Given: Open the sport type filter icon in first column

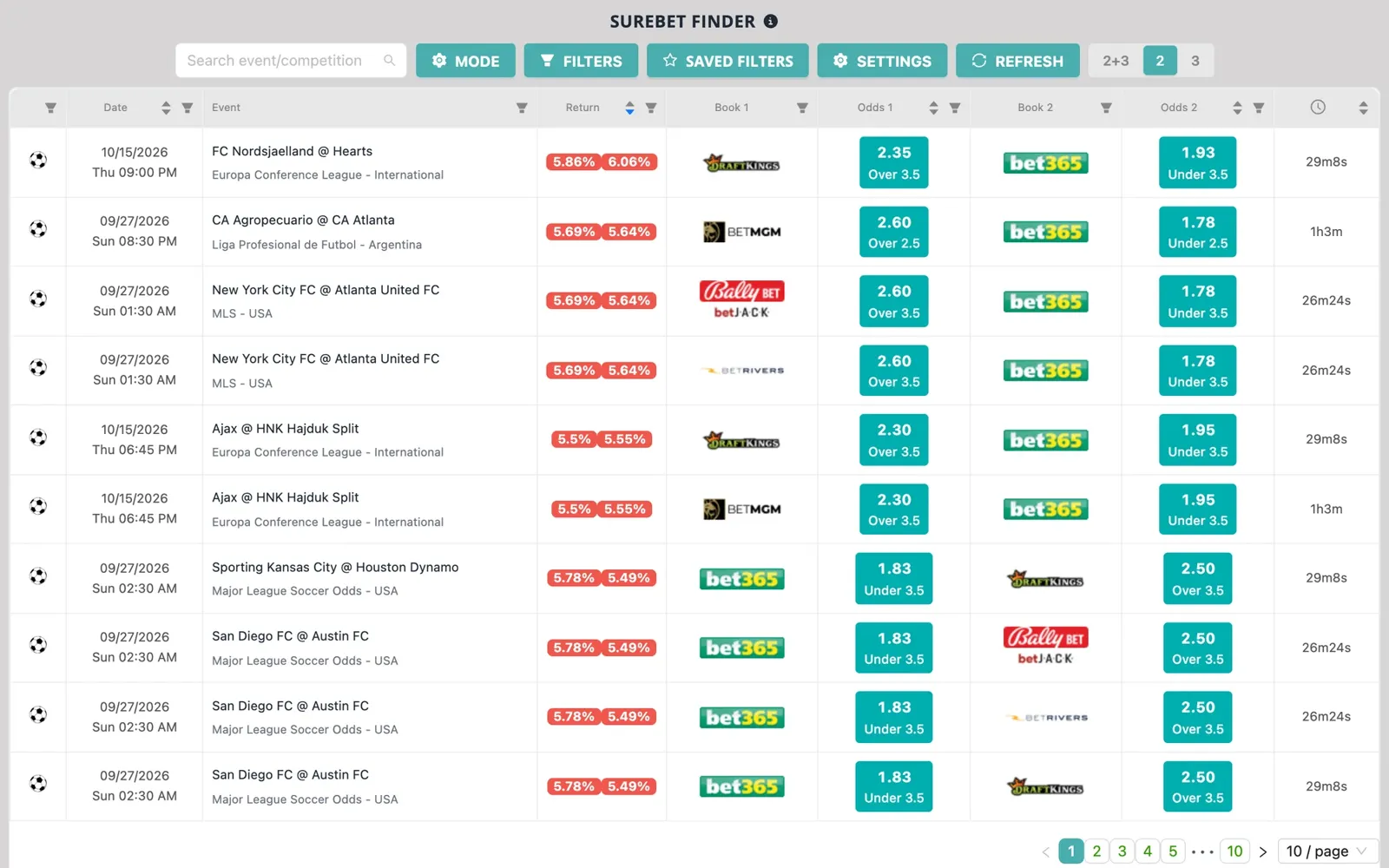Looking at the screenshot, I should pyautogui.click(x=50, y=108).
